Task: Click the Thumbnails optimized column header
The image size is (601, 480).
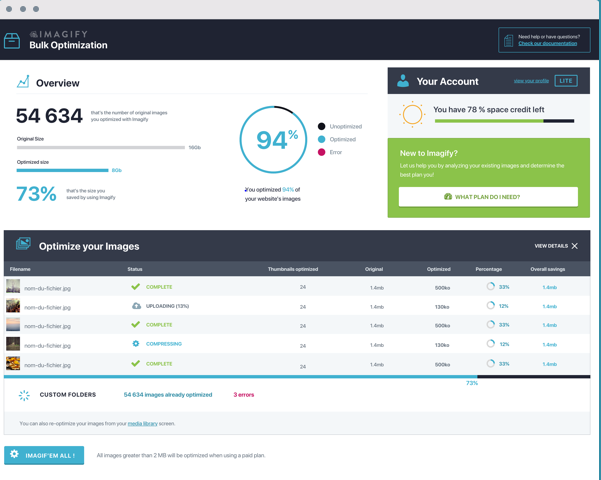Action: coord(293,269)
